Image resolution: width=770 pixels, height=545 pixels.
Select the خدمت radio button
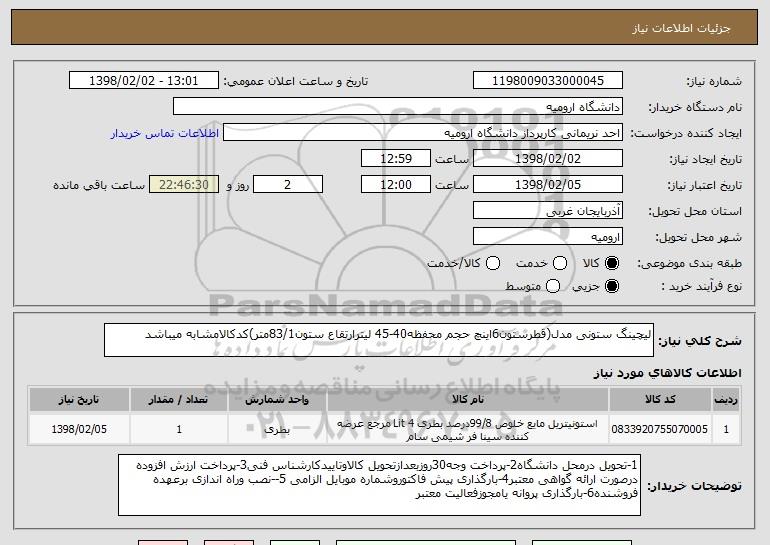pos(560,263)
